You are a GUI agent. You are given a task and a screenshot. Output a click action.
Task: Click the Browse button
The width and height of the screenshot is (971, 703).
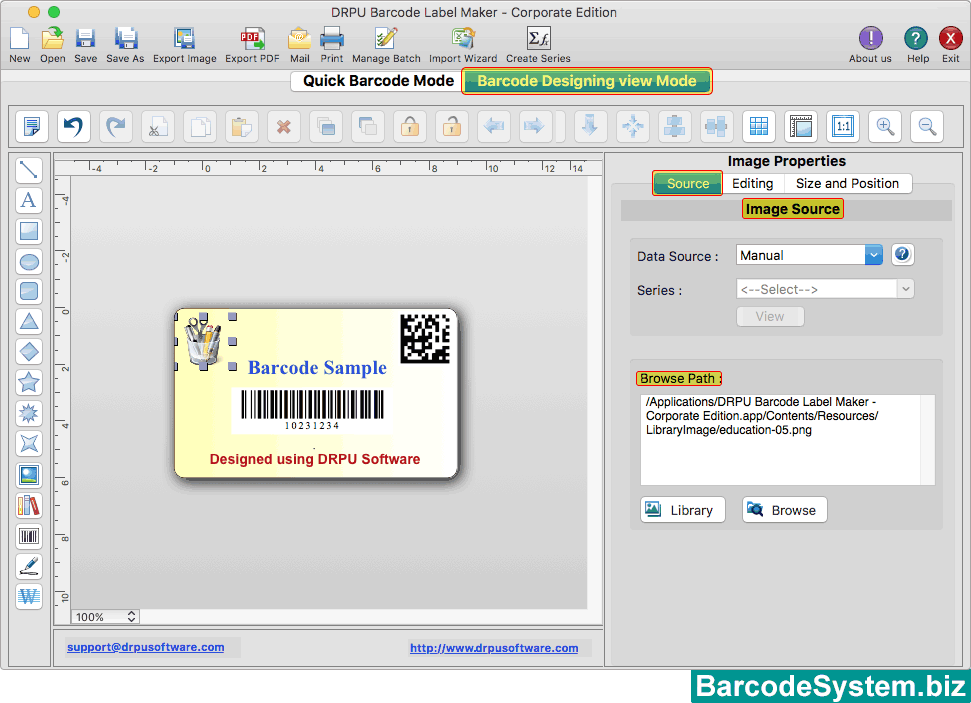point(785,510)
